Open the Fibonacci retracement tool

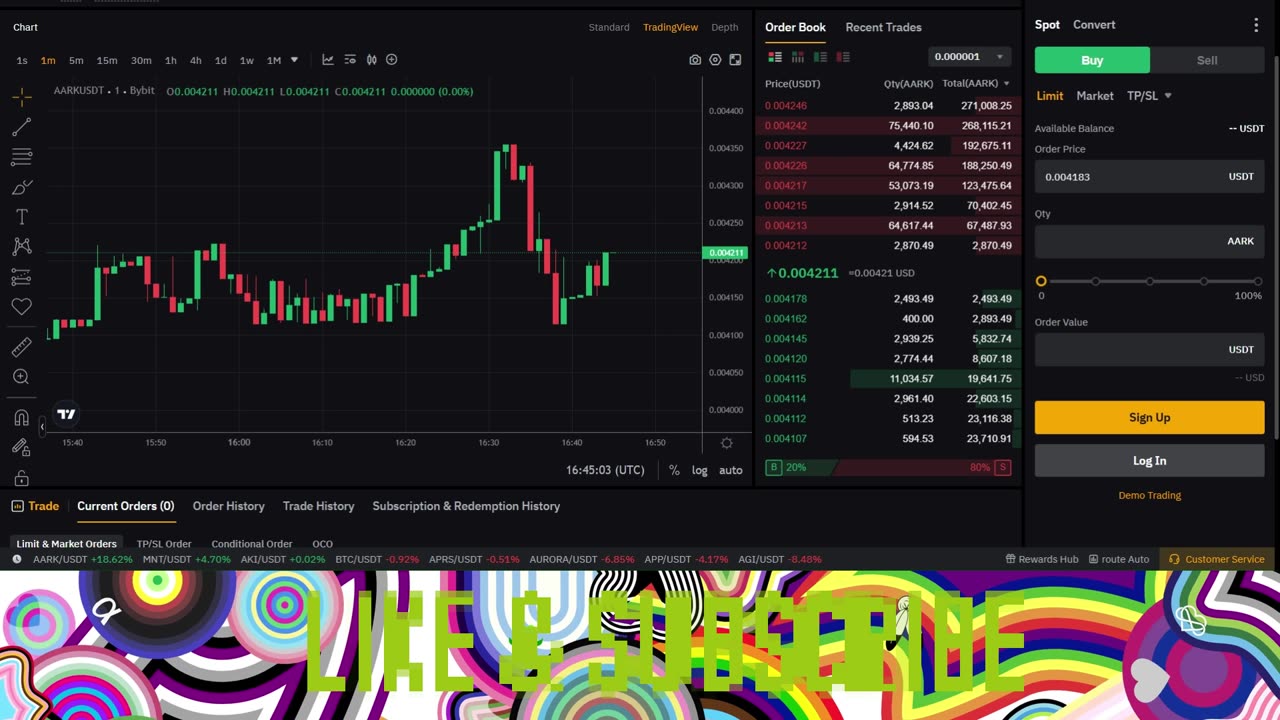pos(21,157)
